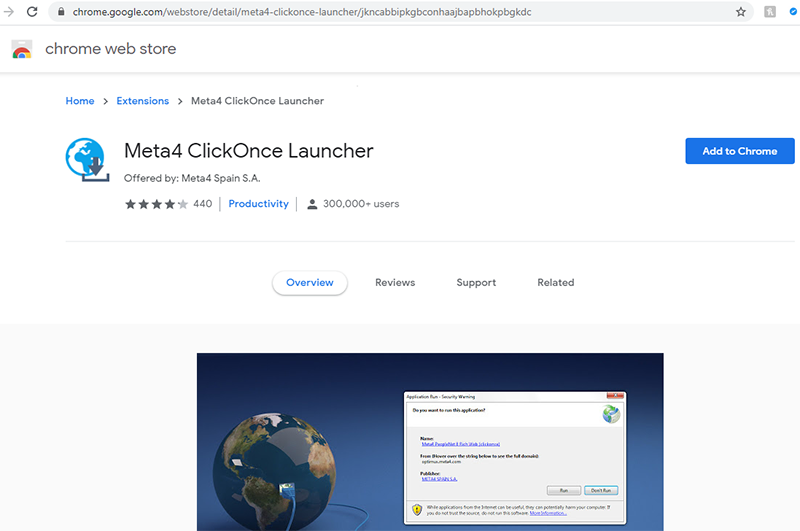Open the Support tab

[x=476, y=283]
